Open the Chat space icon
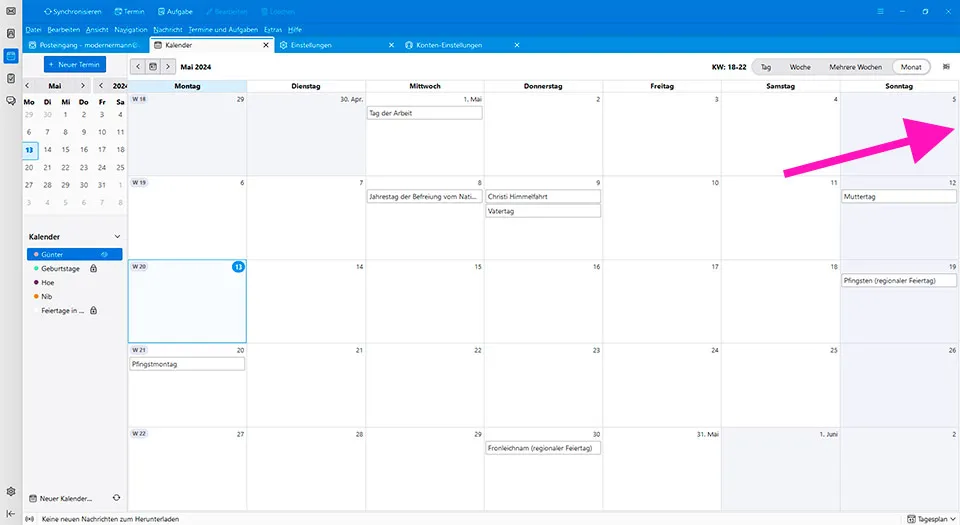 tap(11, 101)
